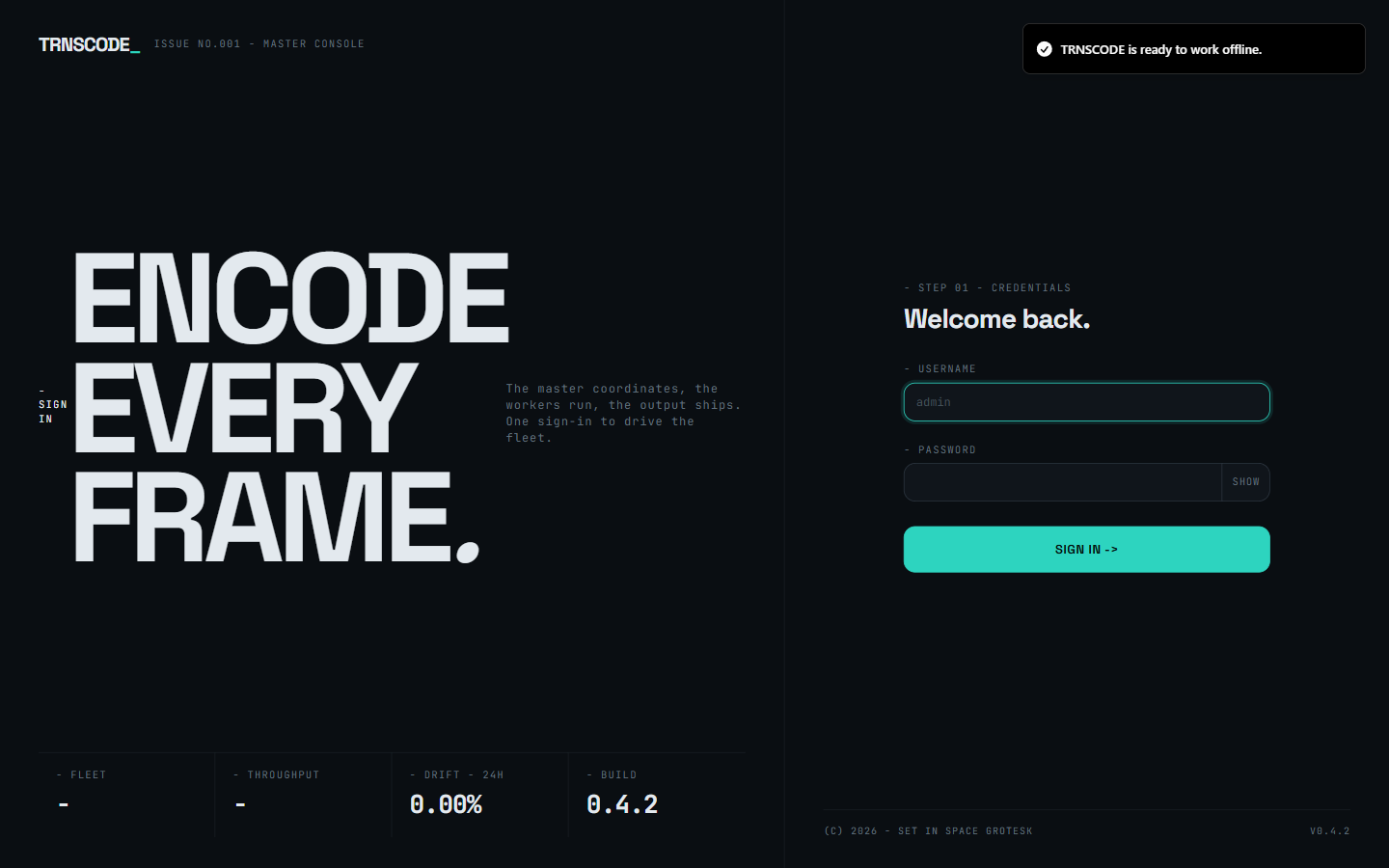The image size is (1389, 868).
Task: Focus the Username input field
Action: pyautogui.click(x=1086, y=402)
